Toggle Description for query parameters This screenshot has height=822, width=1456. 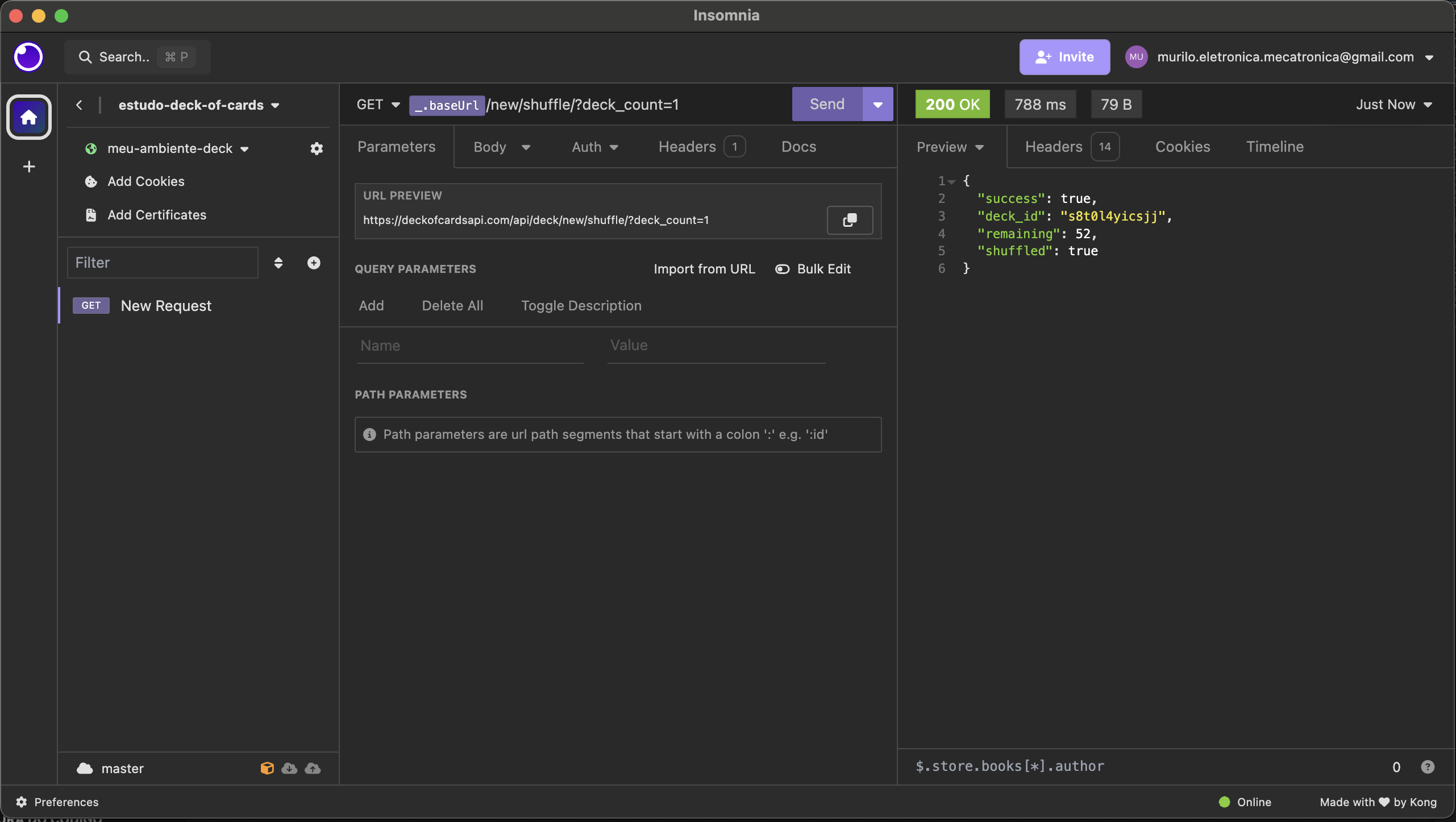pos(581,306)
